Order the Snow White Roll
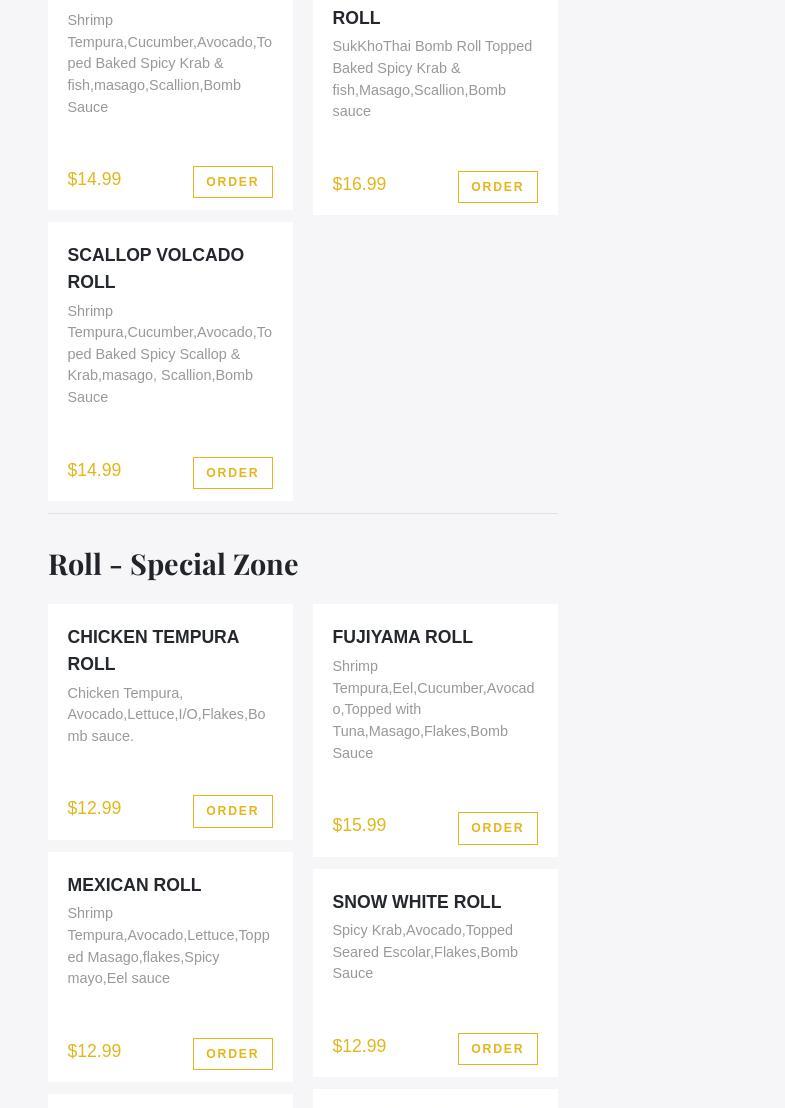The image size is (785, 1108). (497, 1049)
